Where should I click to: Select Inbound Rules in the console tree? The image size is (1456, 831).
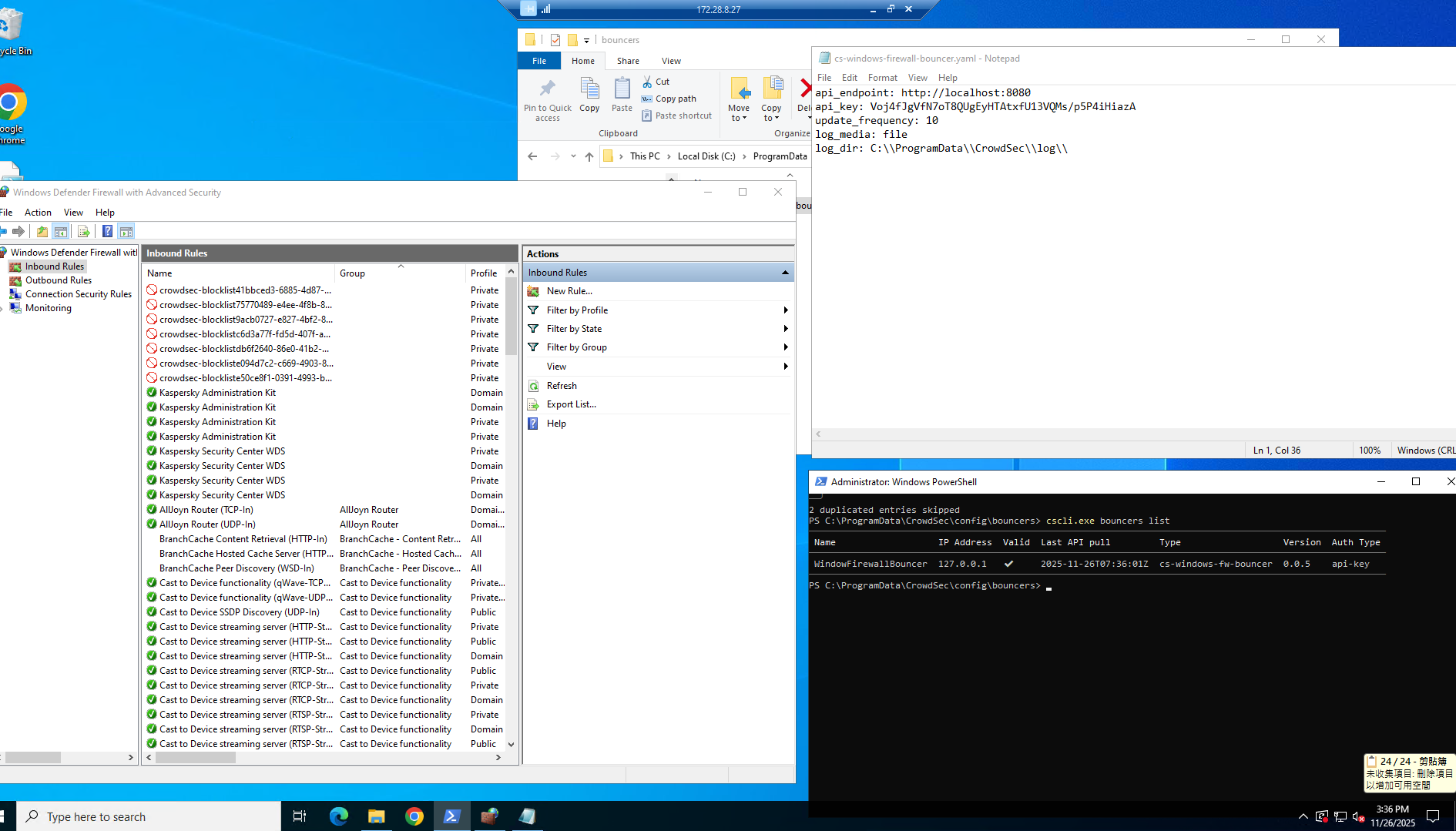(x=54, y=266)
